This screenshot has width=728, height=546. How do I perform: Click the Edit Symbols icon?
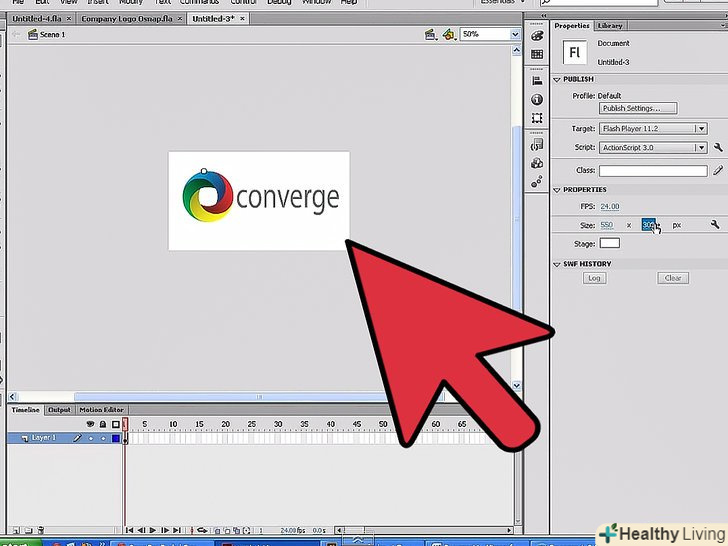coord(449,34)
